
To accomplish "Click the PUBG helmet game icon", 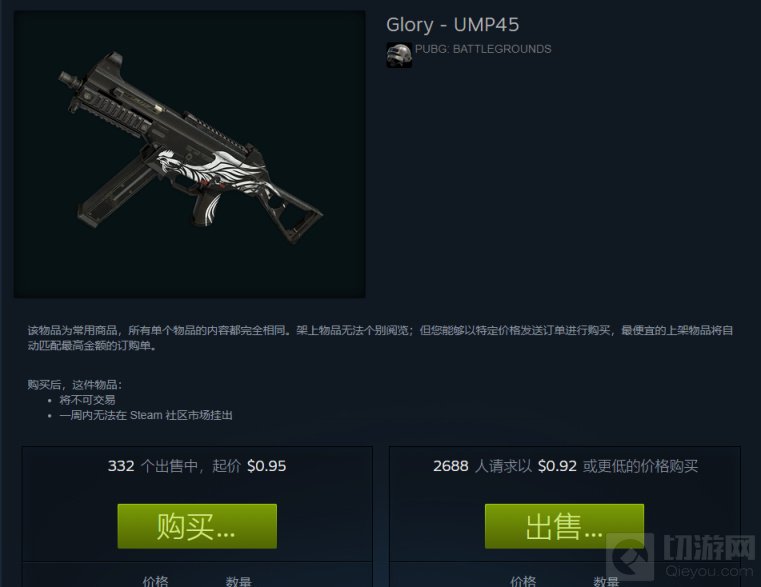I will [x=399, y=55].
